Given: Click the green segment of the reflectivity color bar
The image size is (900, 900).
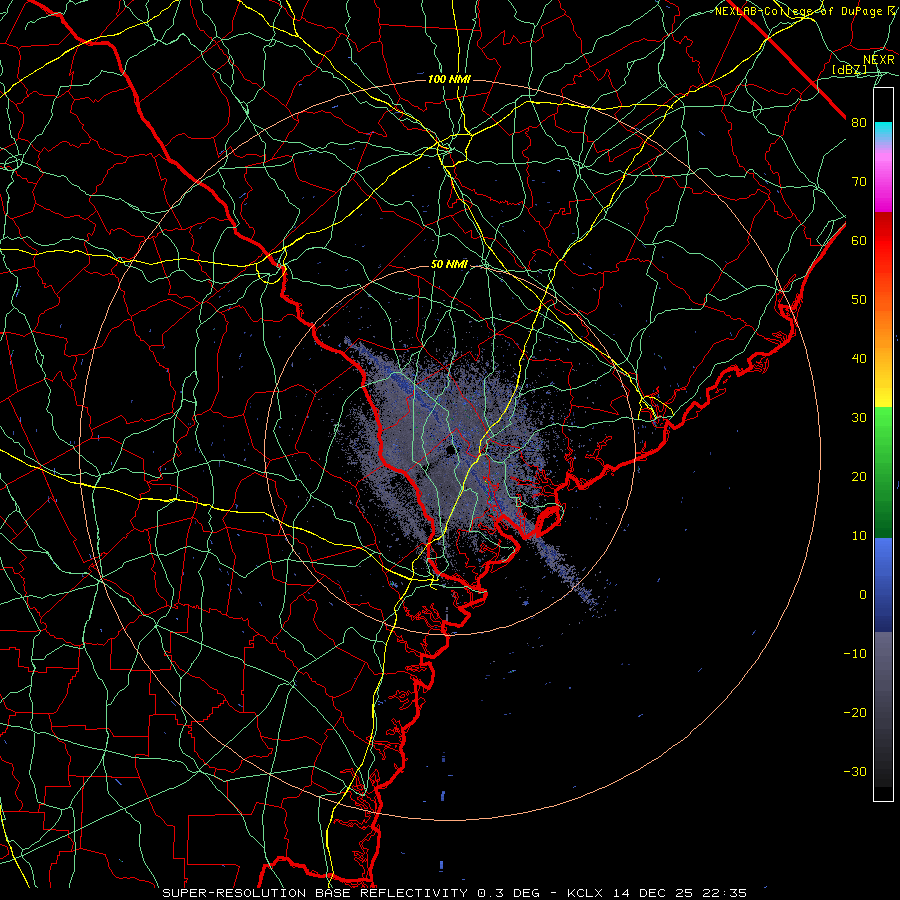Looking at the screenshot, I should point(883,472).
